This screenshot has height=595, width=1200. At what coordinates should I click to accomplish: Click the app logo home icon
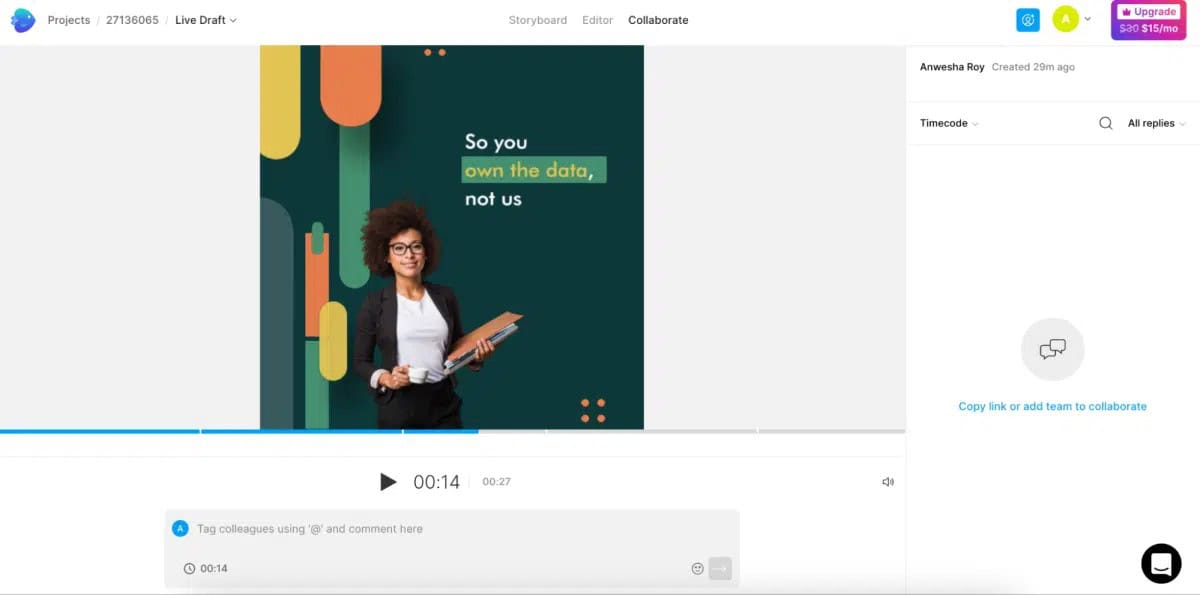coord(23,20)
